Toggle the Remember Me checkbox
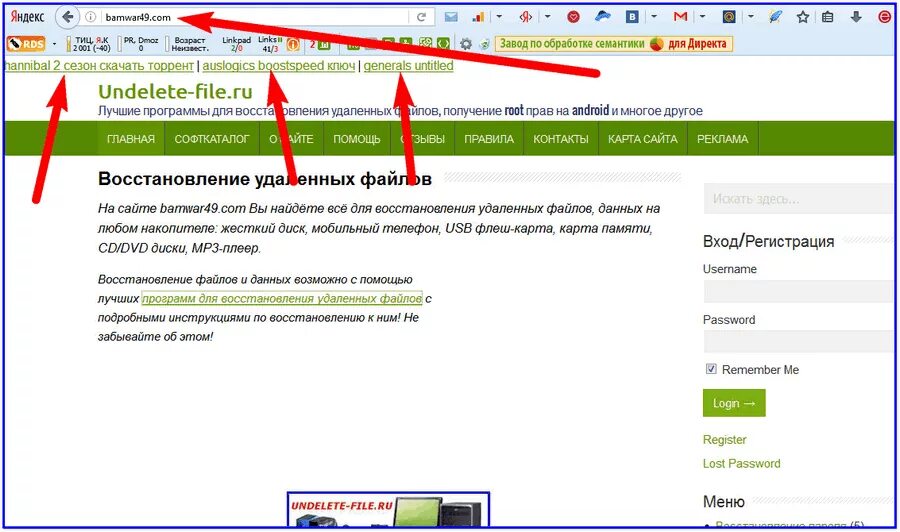This screenshot has width=900, height=532. pos(711,369)
